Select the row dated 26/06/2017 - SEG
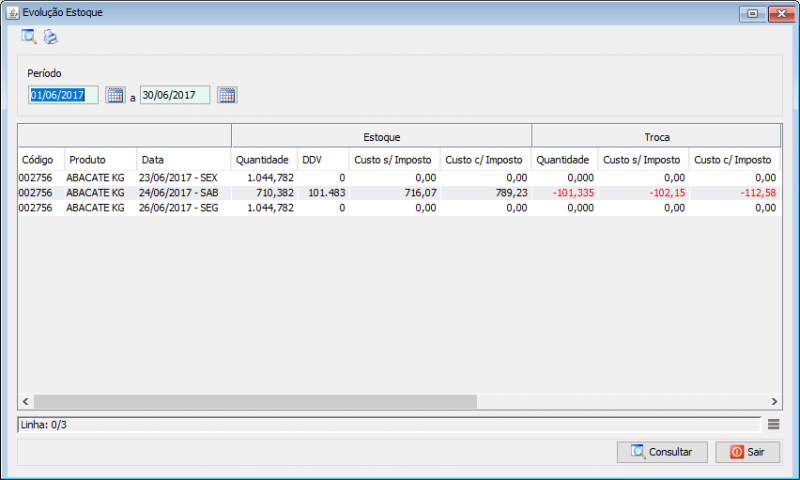800x480 pixels. click(x=180, y=208)
